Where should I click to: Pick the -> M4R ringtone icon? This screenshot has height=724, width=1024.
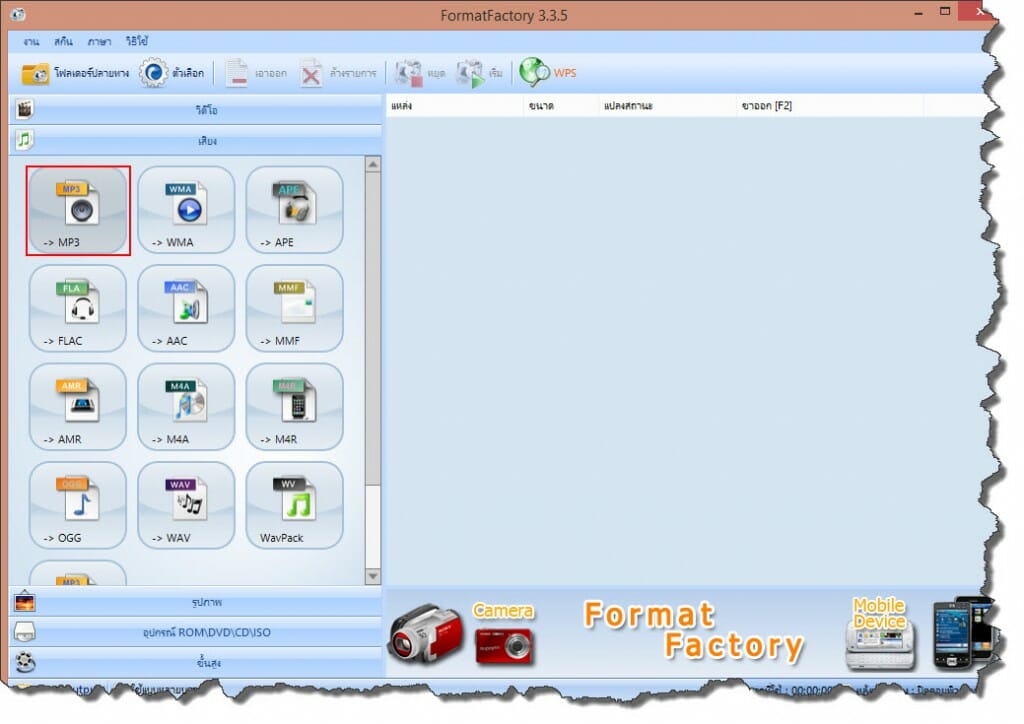(295, 407)
